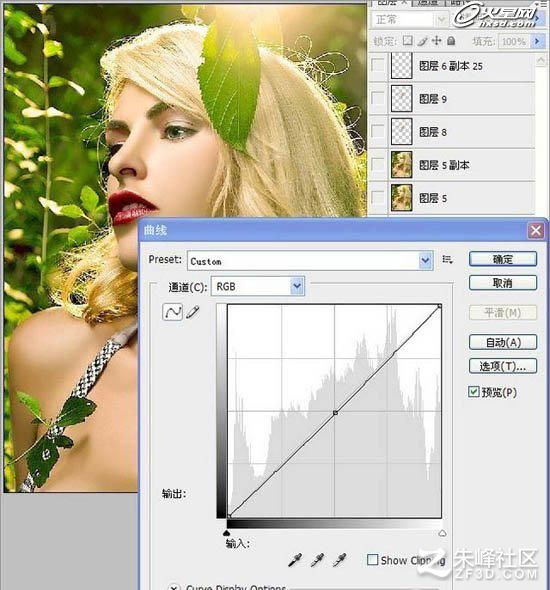Pick the gray point eyedropper
The width and height of the screenshot is (550, 590).
tap(317, 560)
